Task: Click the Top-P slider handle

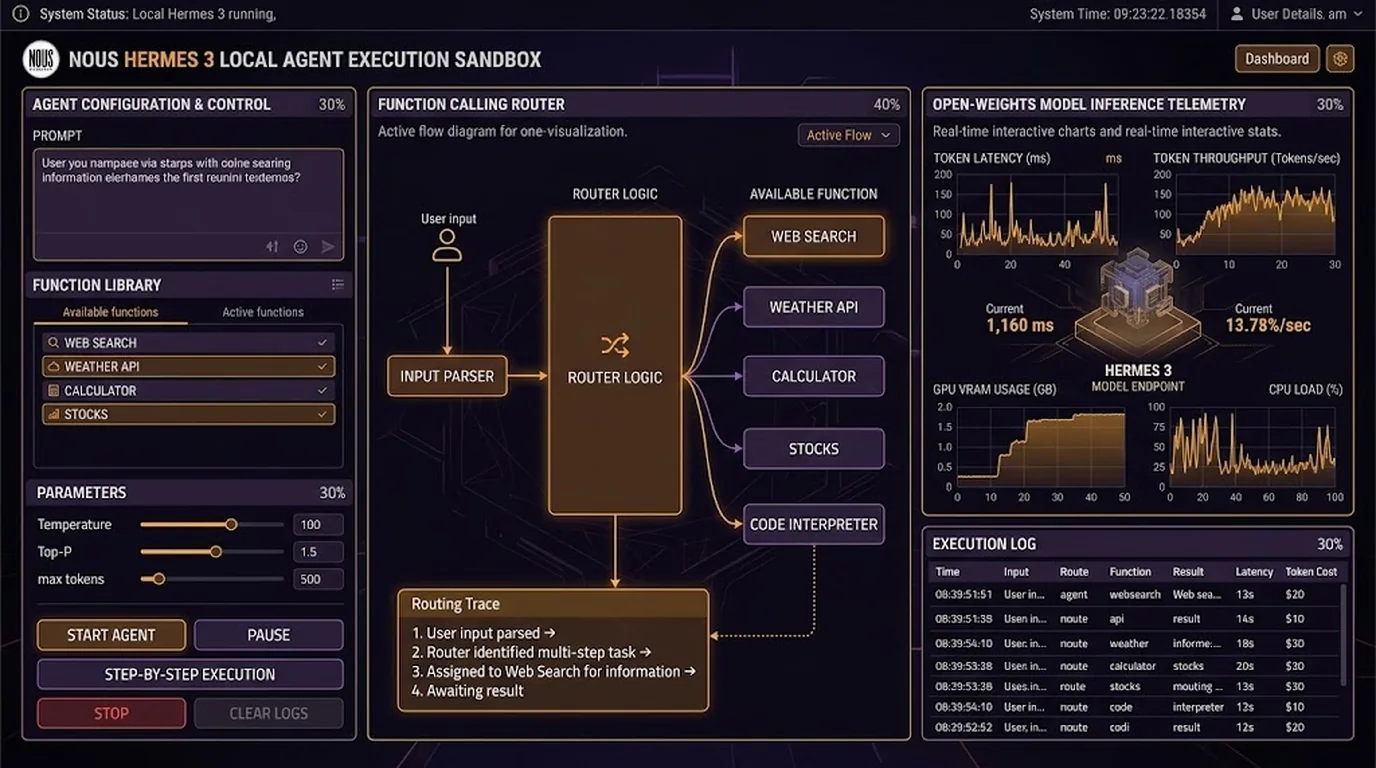Action: pyautogui.click(x=215, y=551)
